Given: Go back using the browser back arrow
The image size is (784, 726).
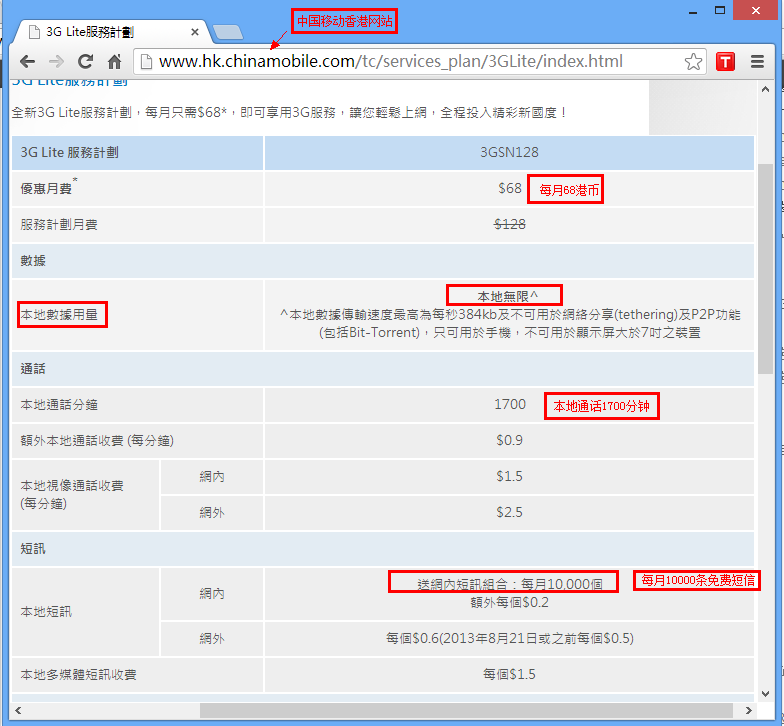Looking at the screenshot, I should tap(28, 62).
